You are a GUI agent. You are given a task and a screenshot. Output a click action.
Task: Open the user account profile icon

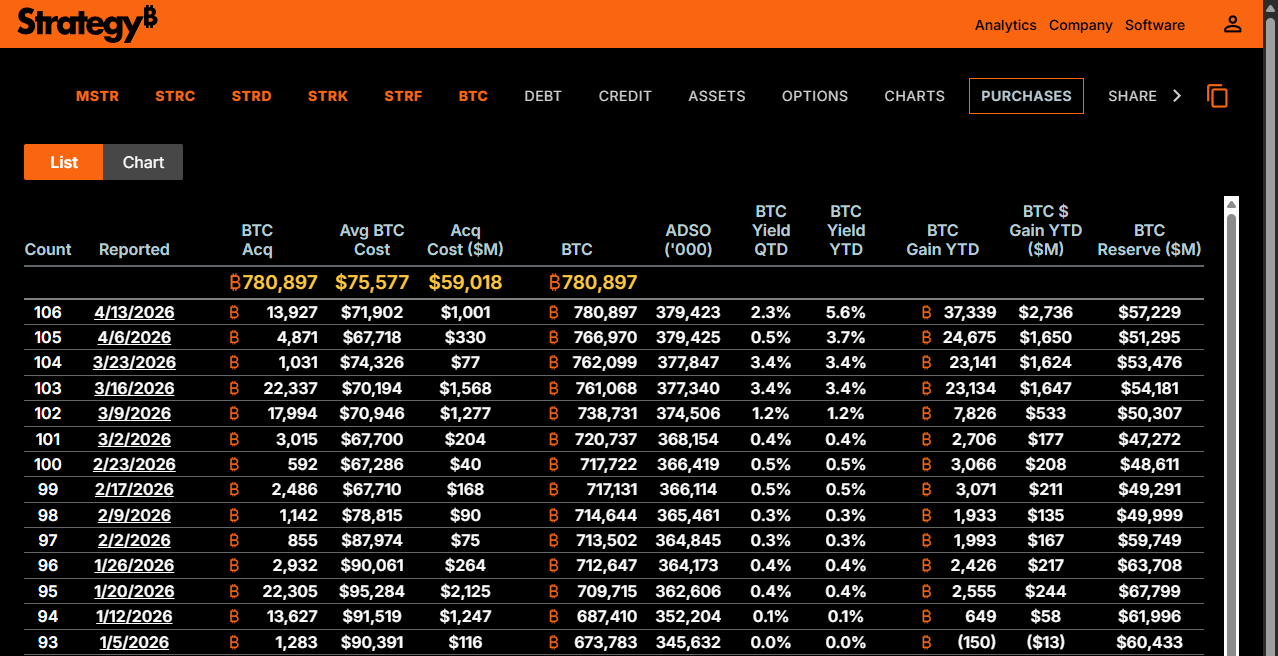click(x=1232, y=25)
